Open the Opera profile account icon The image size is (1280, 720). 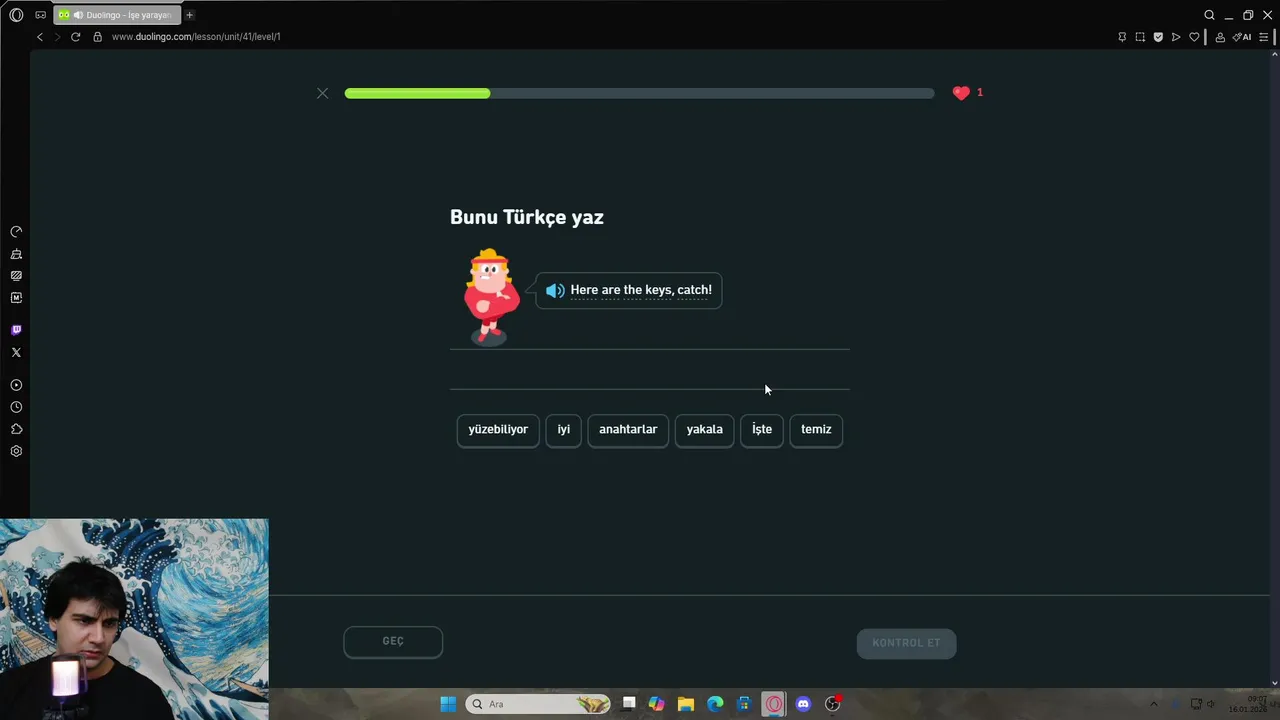(1220, 37)
